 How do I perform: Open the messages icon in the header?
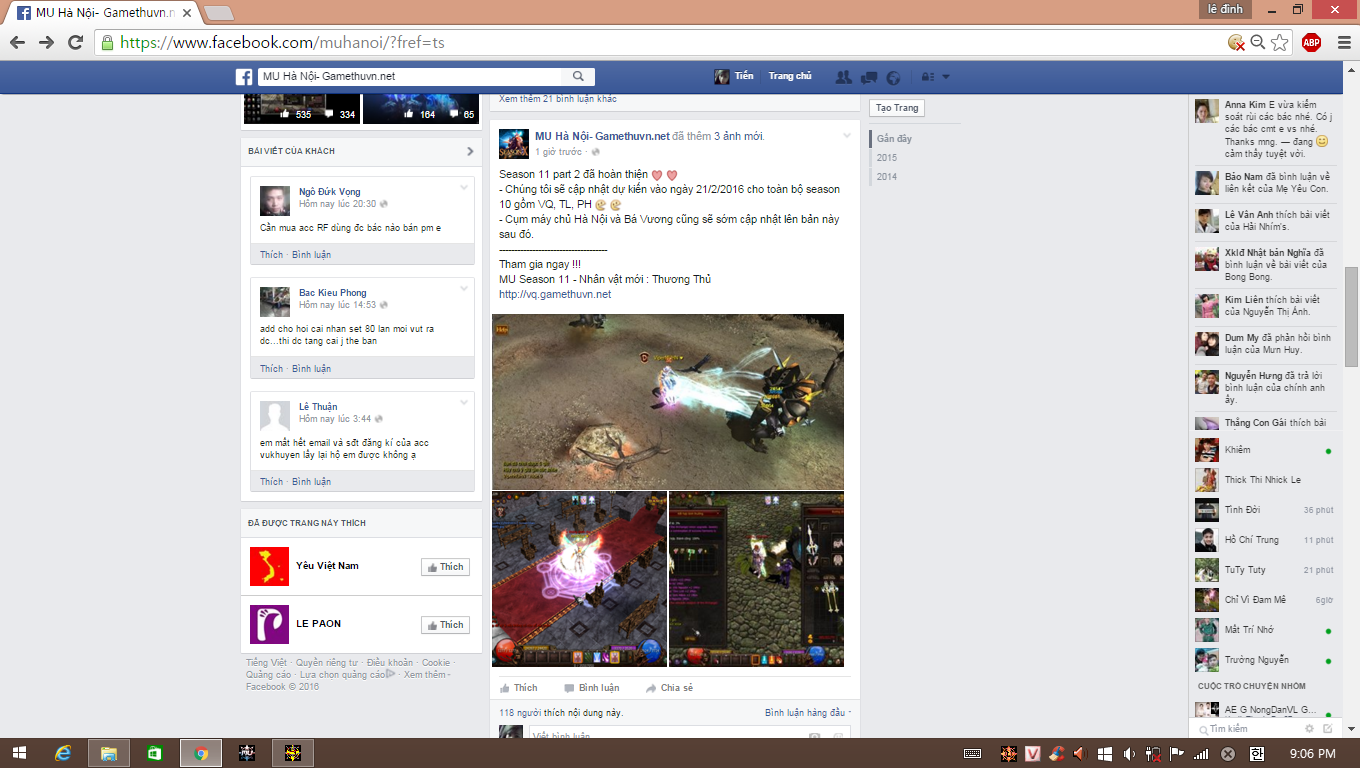coord(869,77)
